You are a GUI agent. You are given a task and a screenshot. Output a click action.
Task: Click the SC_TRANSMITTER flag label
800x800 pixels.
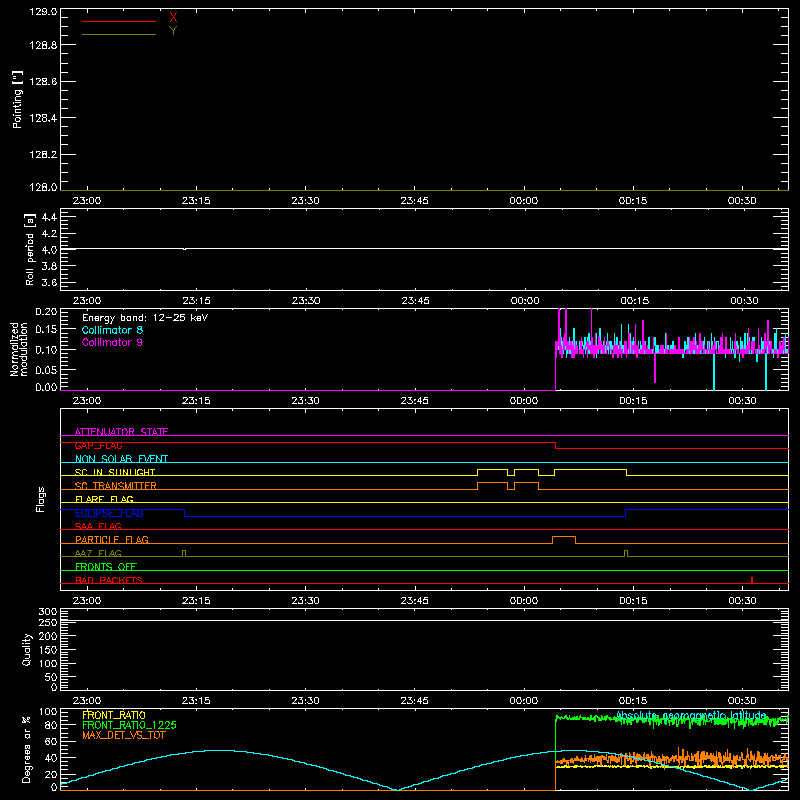coord(116,486)
